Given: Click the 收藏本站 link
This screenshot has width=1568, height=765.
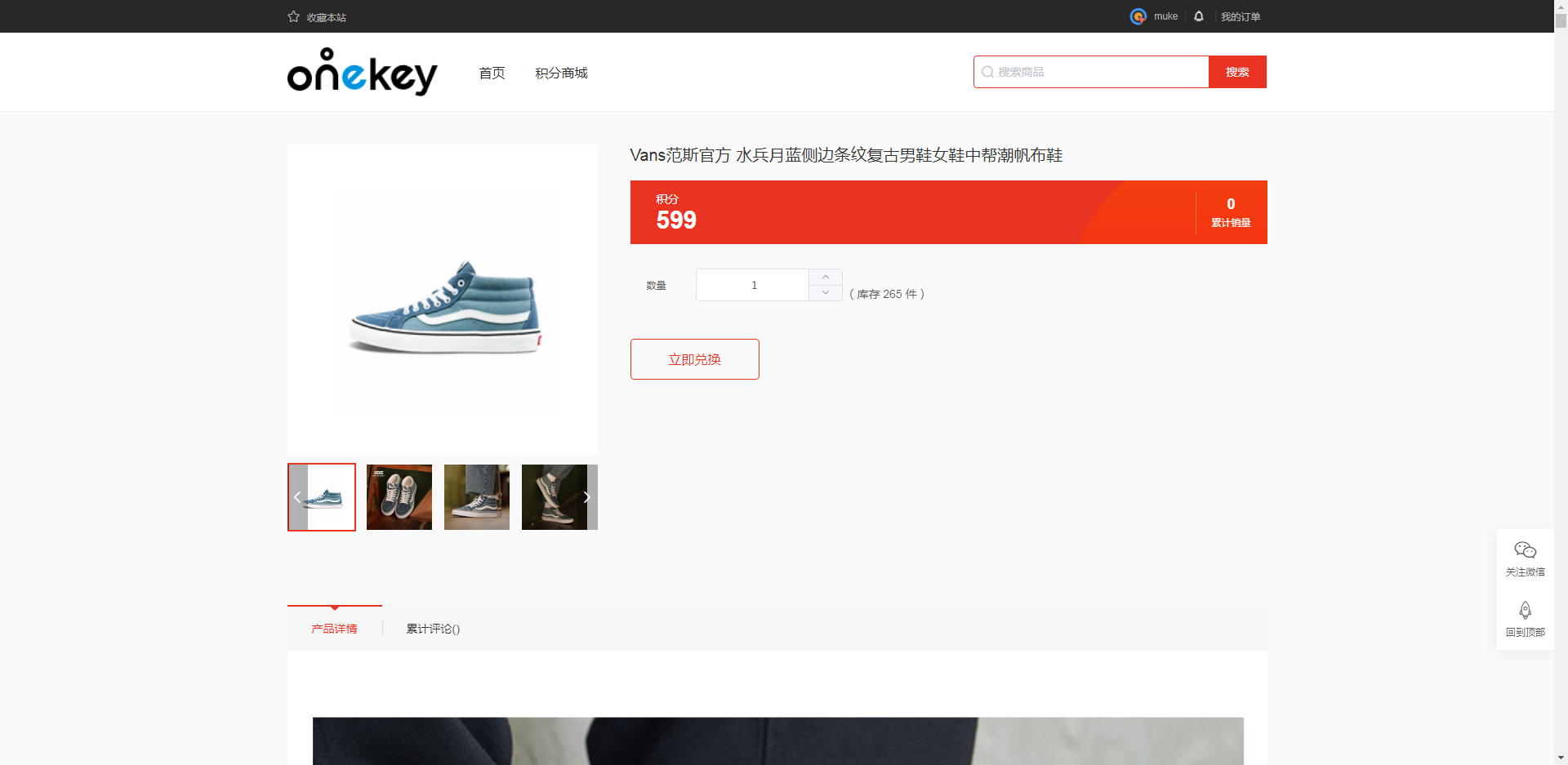Looking at the screenshot, I should click(327, 17).
